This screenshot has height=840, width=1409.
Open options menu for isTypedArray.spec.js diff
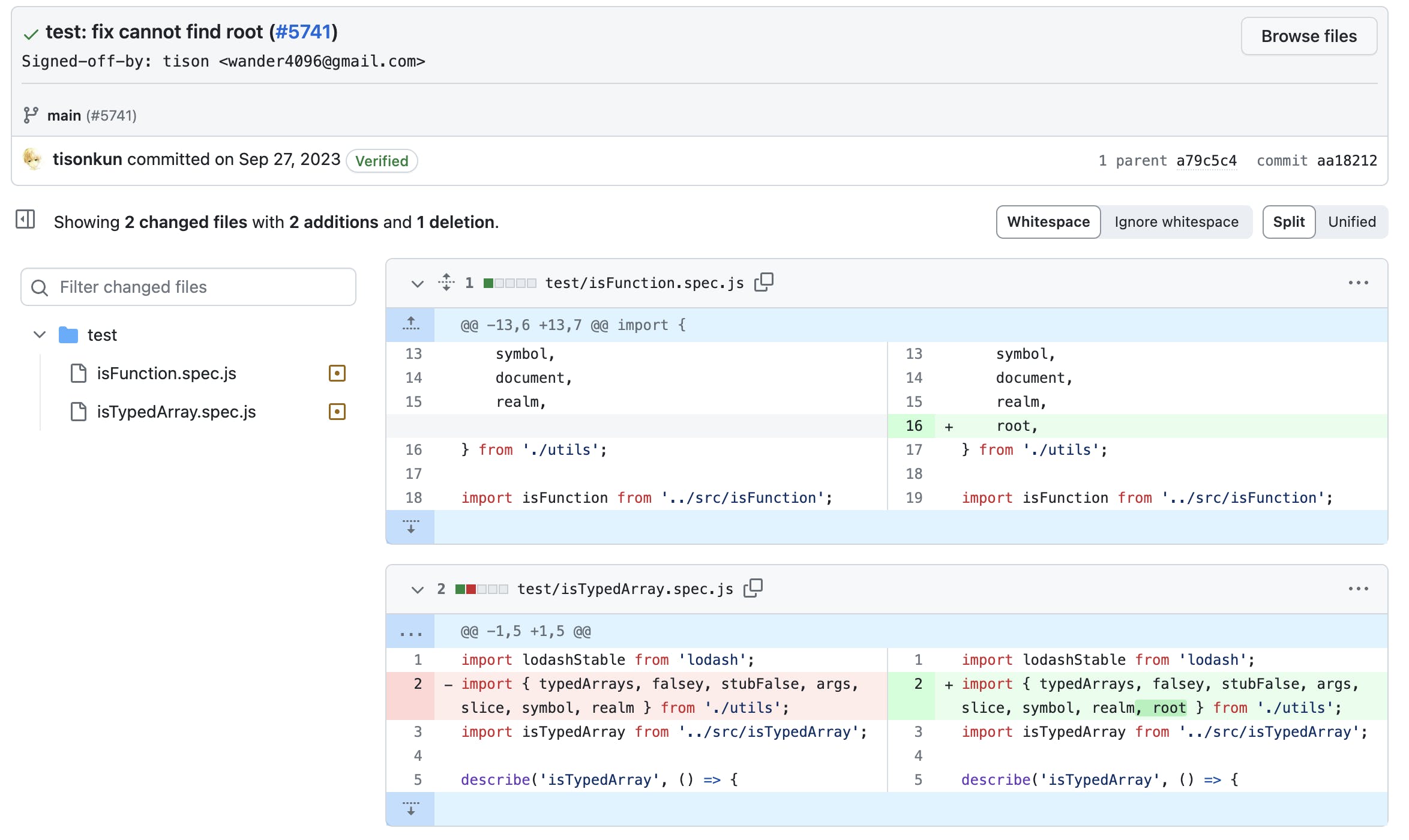[1359, 589]
